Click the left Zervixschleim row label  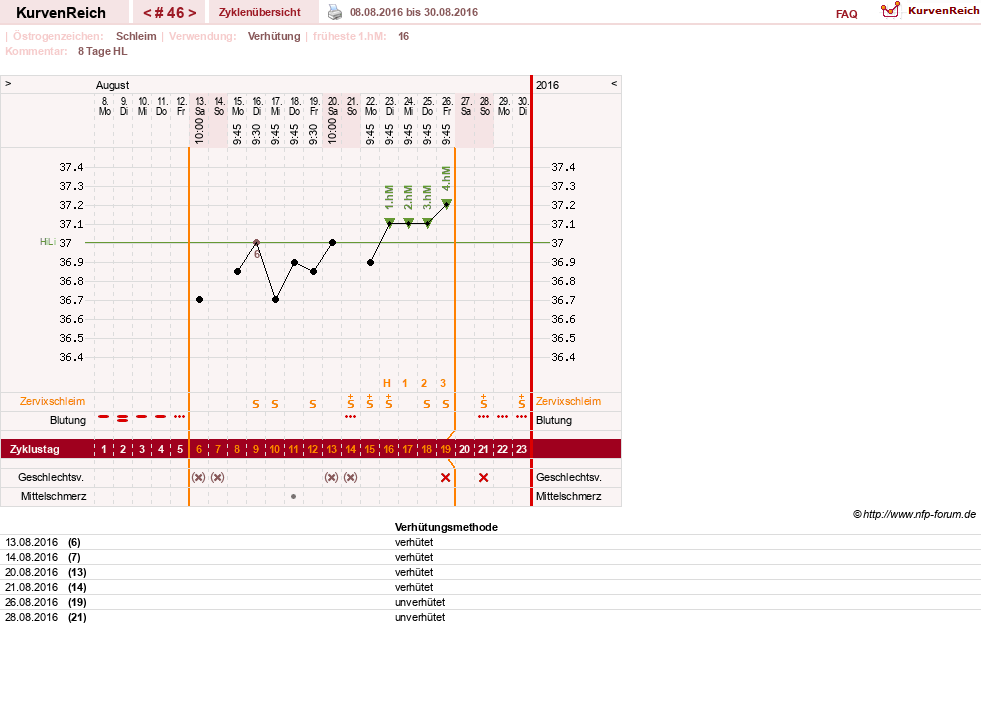tap(53, 401)
